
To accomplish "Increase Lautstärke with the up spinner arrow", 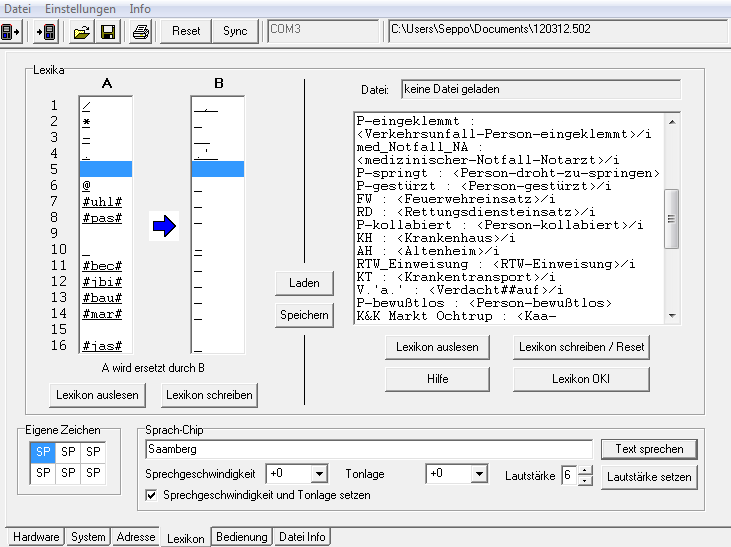I will tap(585, 471).
